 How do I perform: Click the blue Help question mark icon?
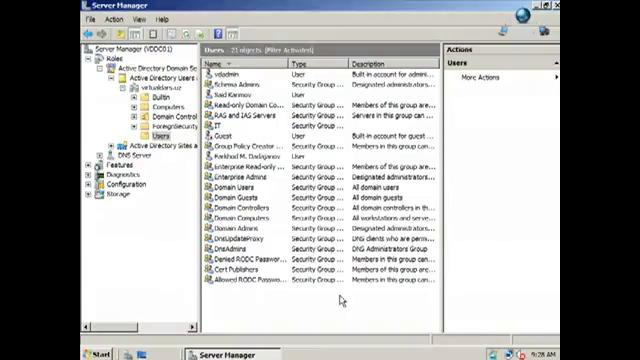(218, 34)
